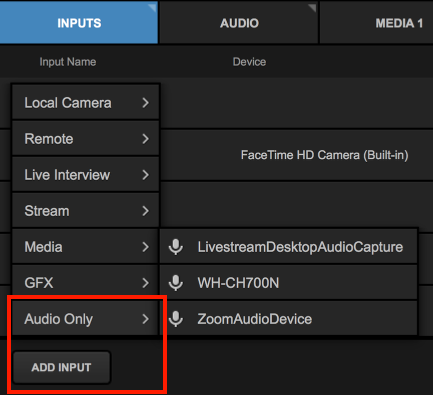Click the Input Name column header

coord(68,62)
